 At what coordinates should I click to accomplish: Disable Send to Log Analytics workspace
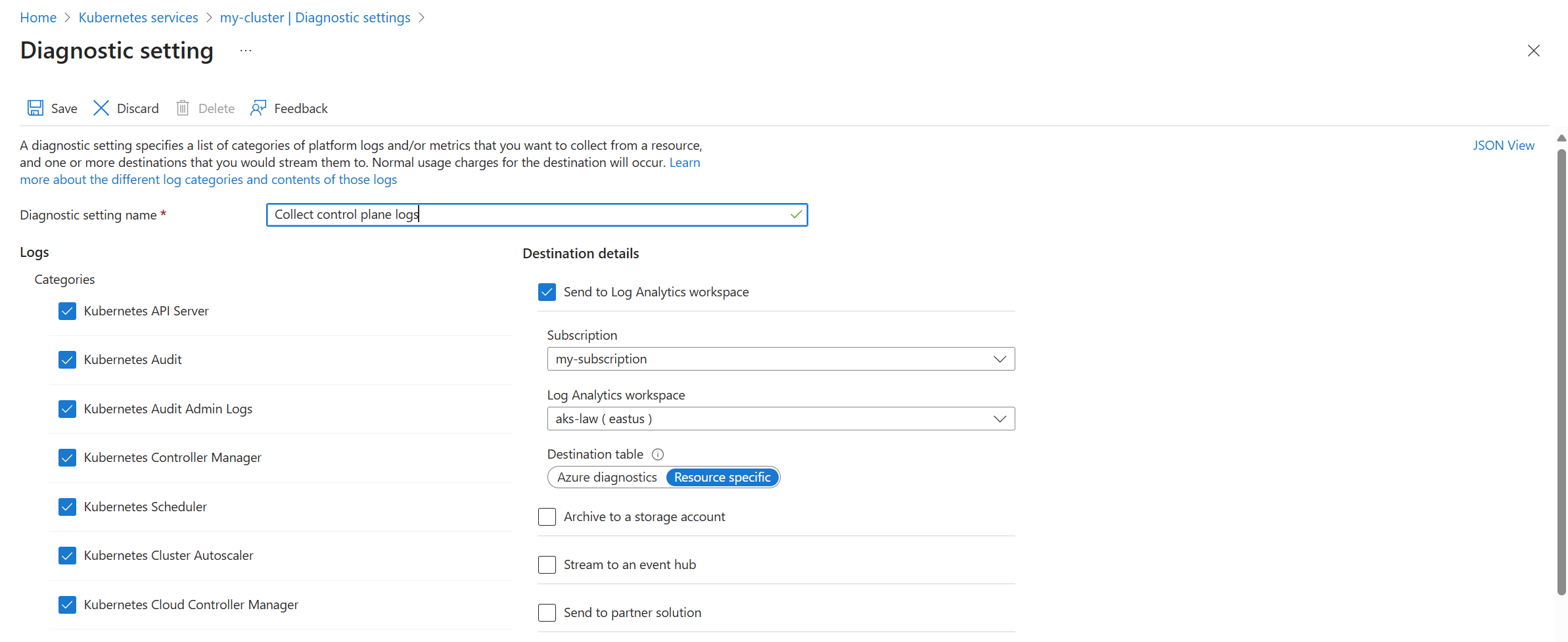[547, 292]
